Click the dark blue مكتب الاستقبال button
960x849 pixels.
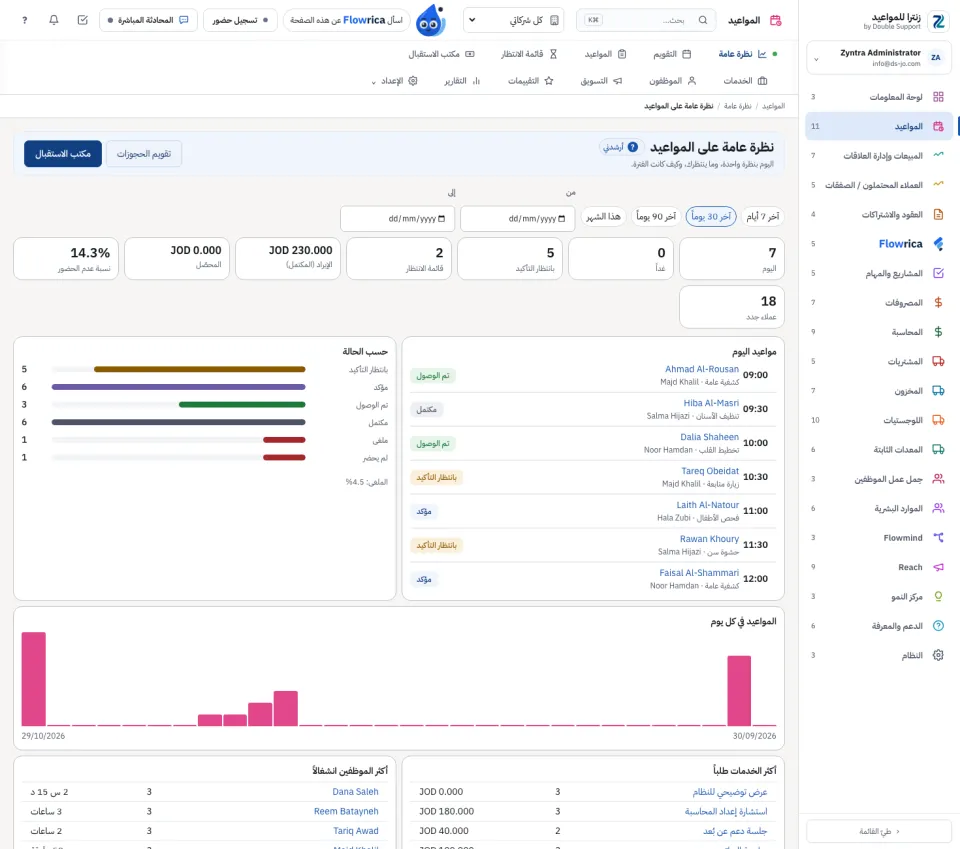click(x=63, y=154)
